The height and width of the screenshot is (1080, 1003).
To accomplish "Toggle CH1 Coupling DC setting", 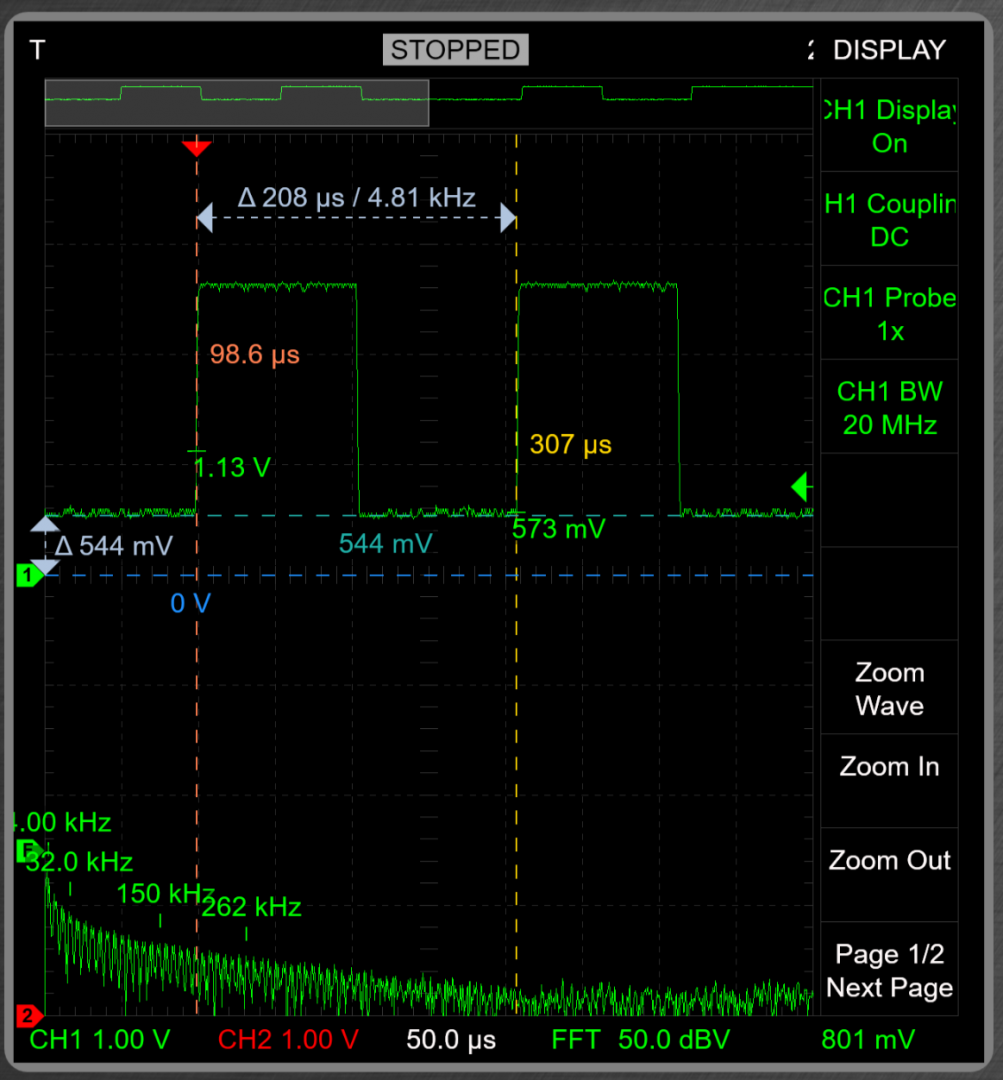I will [889, 220].
